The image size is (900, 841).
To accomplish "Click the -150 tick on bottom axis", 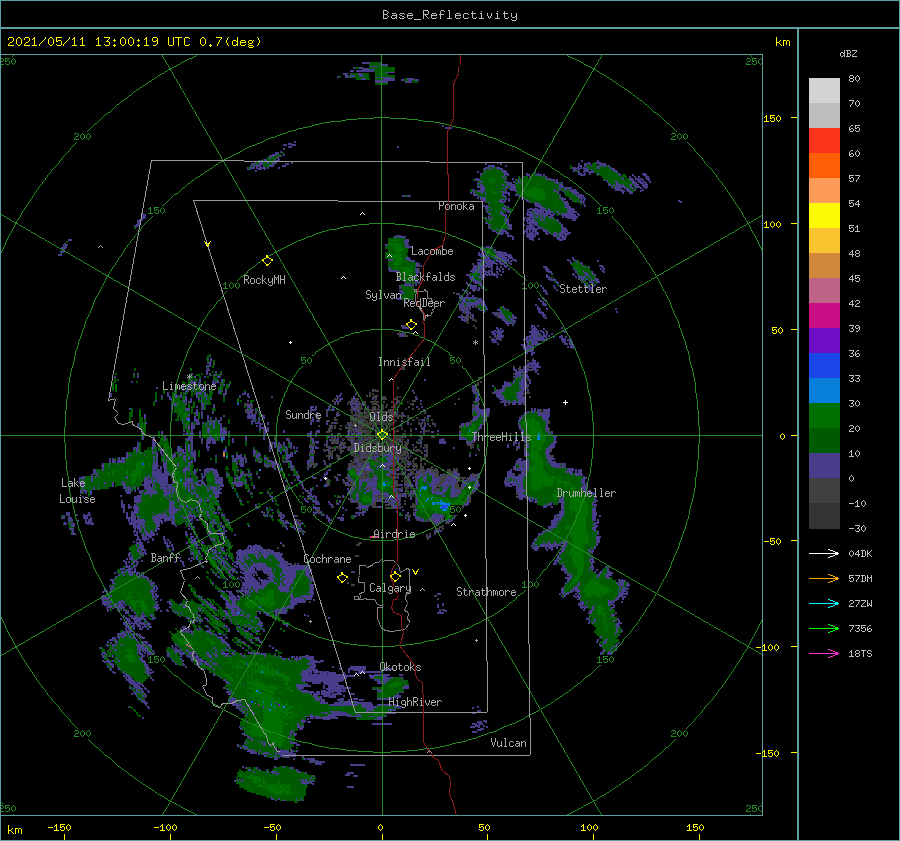I will click(59, 827).
